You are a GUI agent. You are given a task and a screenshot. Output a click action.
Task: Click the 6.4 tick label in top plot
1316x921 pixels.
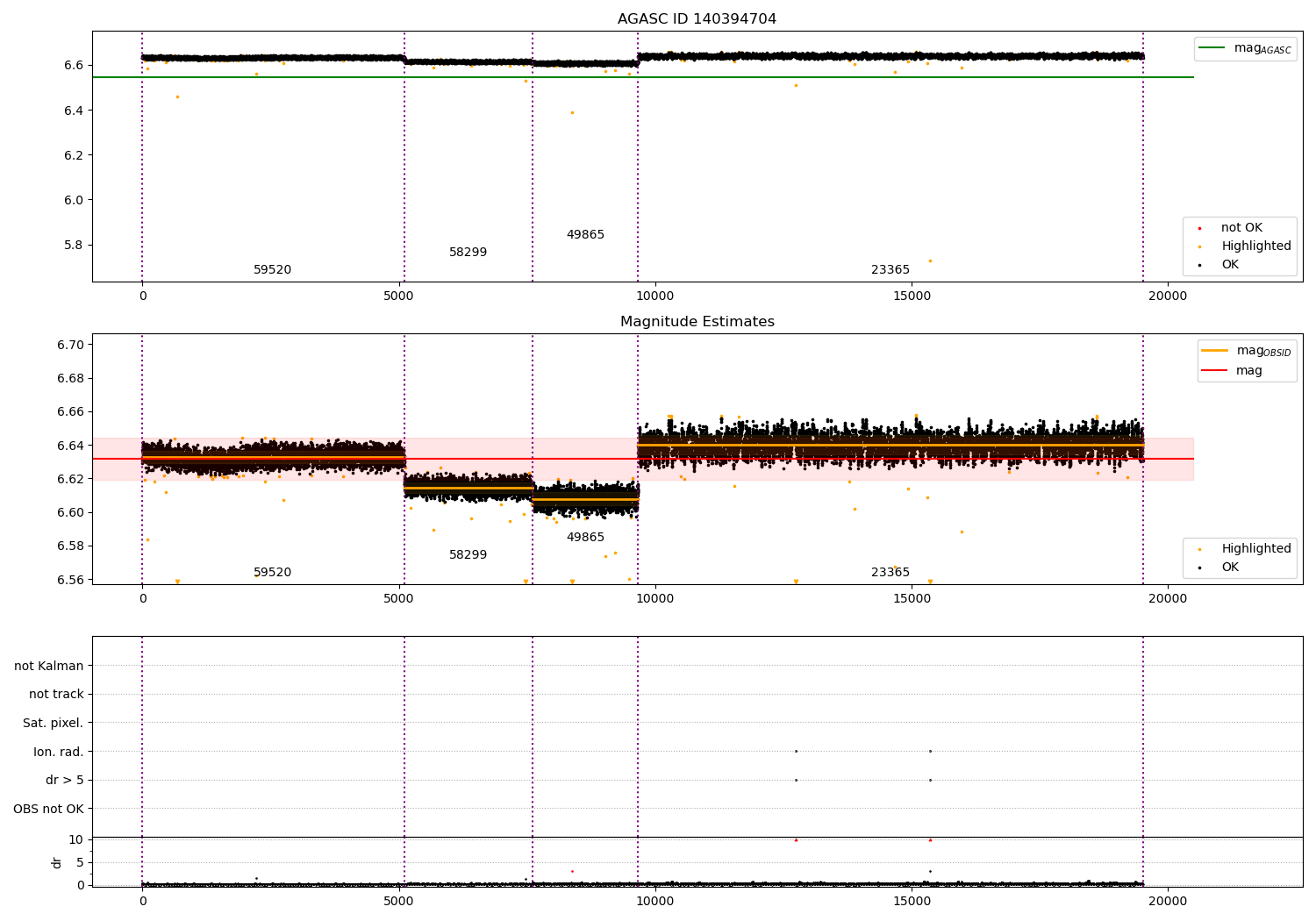tap(73, 111)
